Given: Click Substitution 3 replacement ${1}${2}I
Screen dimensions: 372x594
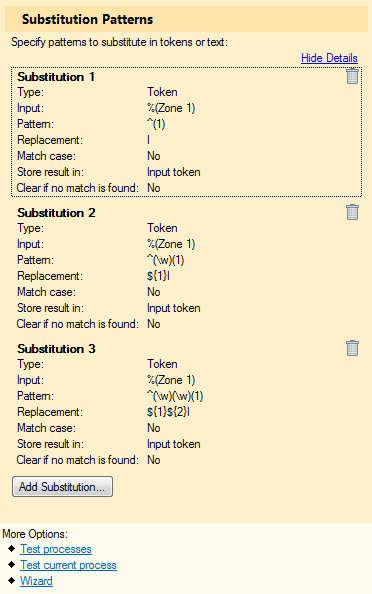Looking at the screenshot, I should (x=168, y=412).
